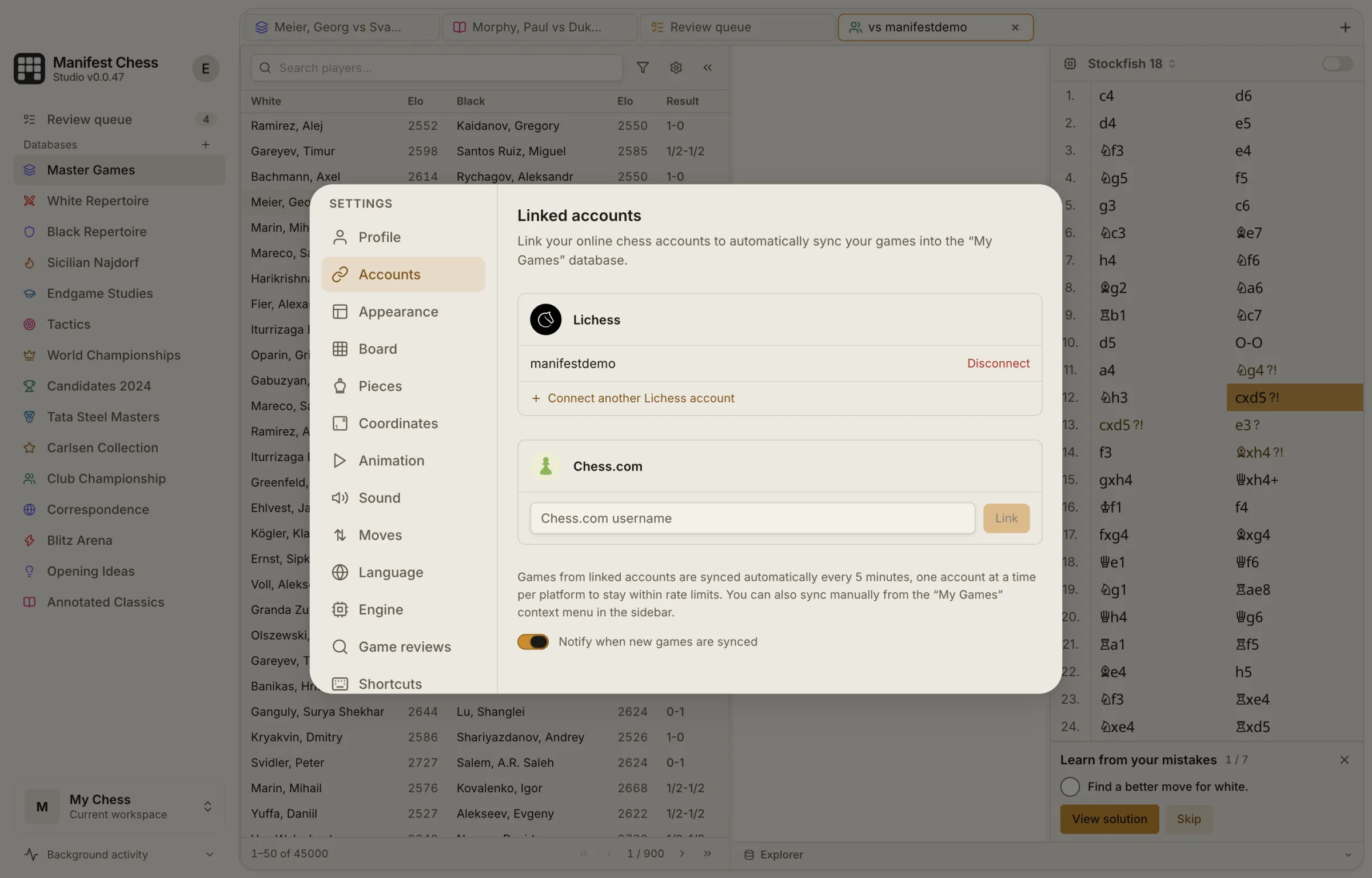This screenshot has height=878, width=1372.
Task: Open the Moves settings section
Action: [403, 535]
